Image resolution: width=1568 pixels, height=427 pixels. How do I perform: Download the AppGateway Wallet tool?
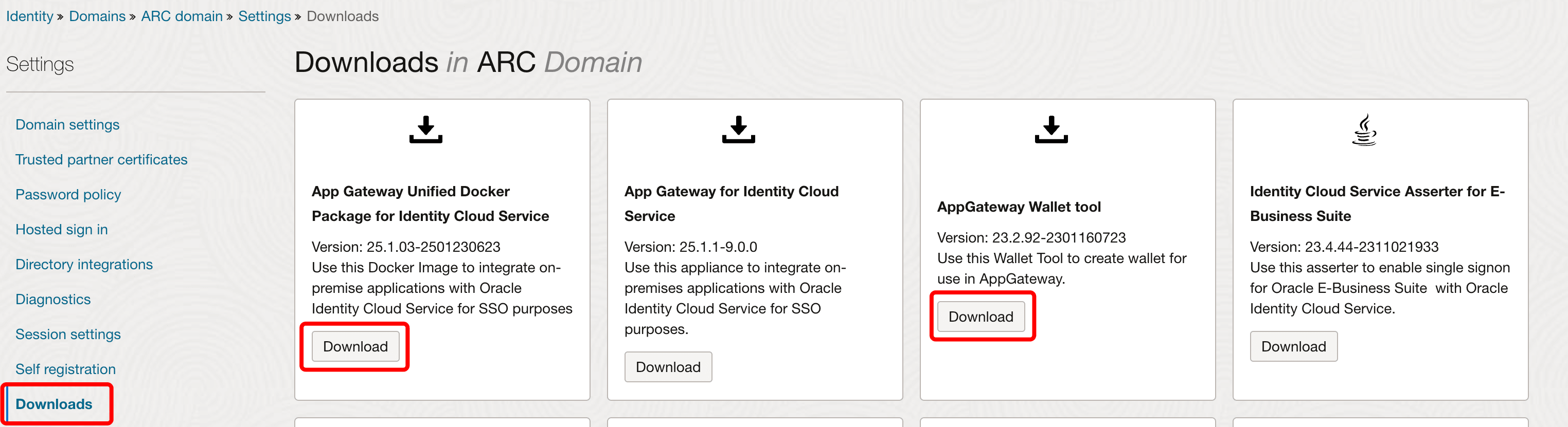(981, 317)
